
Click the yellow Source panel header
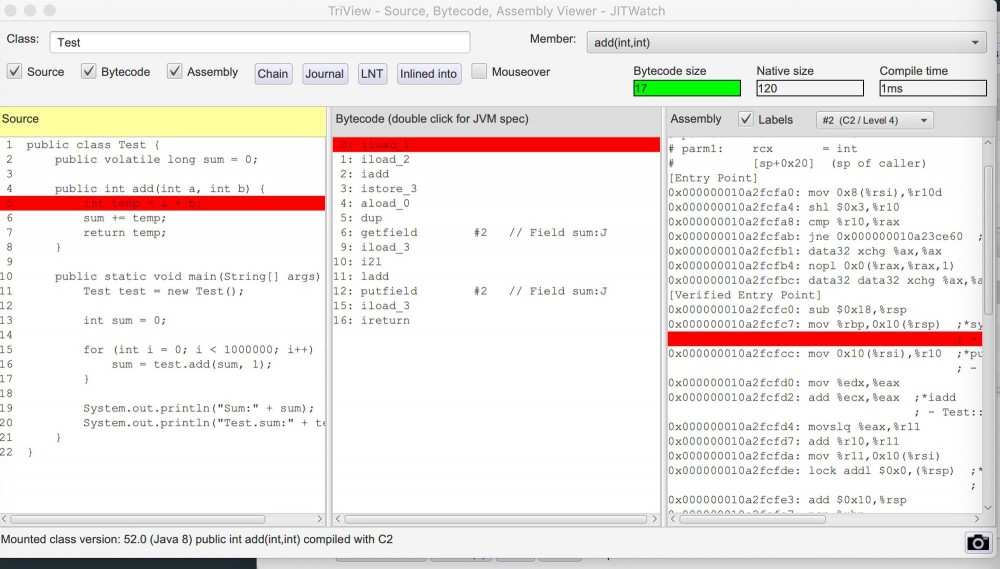[x=163, y=121]
